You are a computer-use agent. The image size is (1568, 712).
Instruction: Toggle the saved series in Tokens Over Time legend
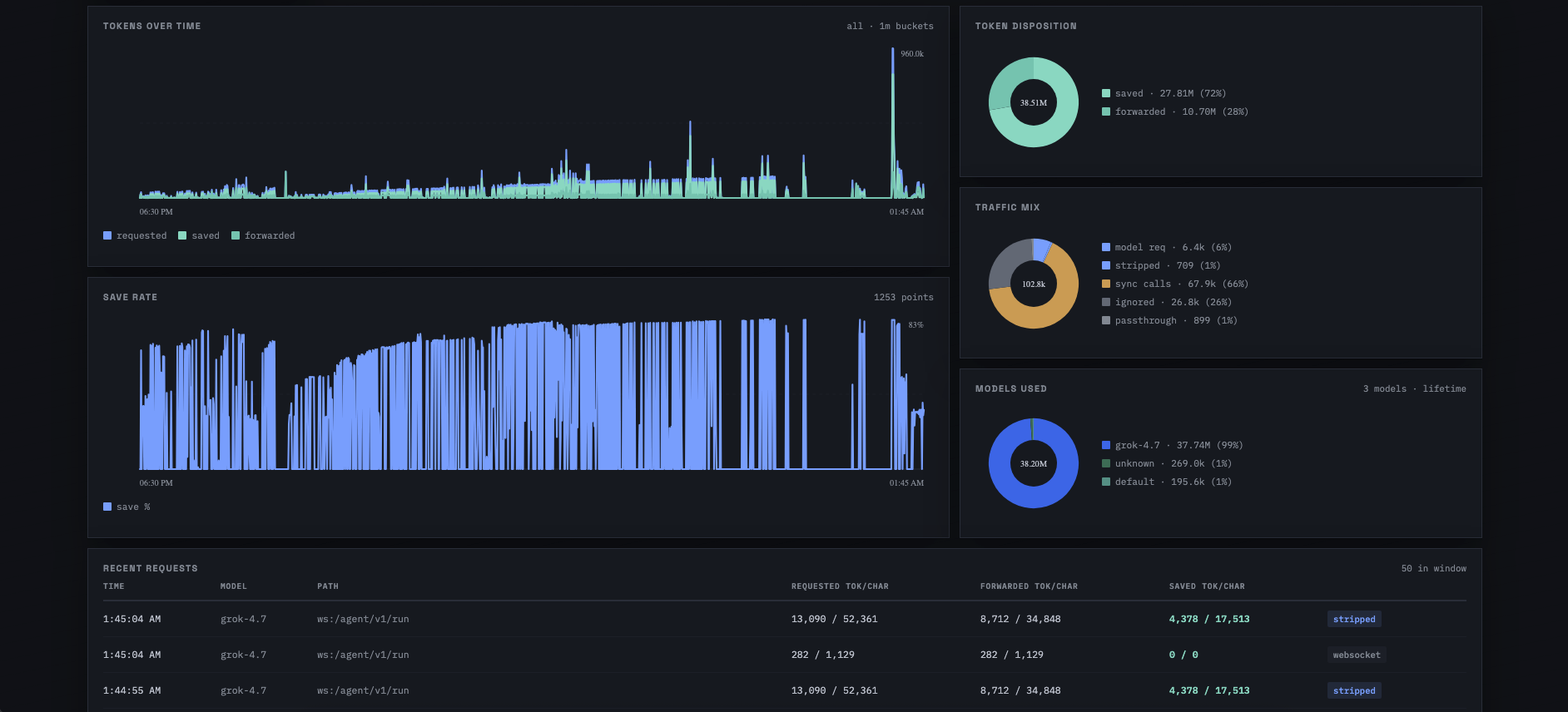[x=199, y=235]
